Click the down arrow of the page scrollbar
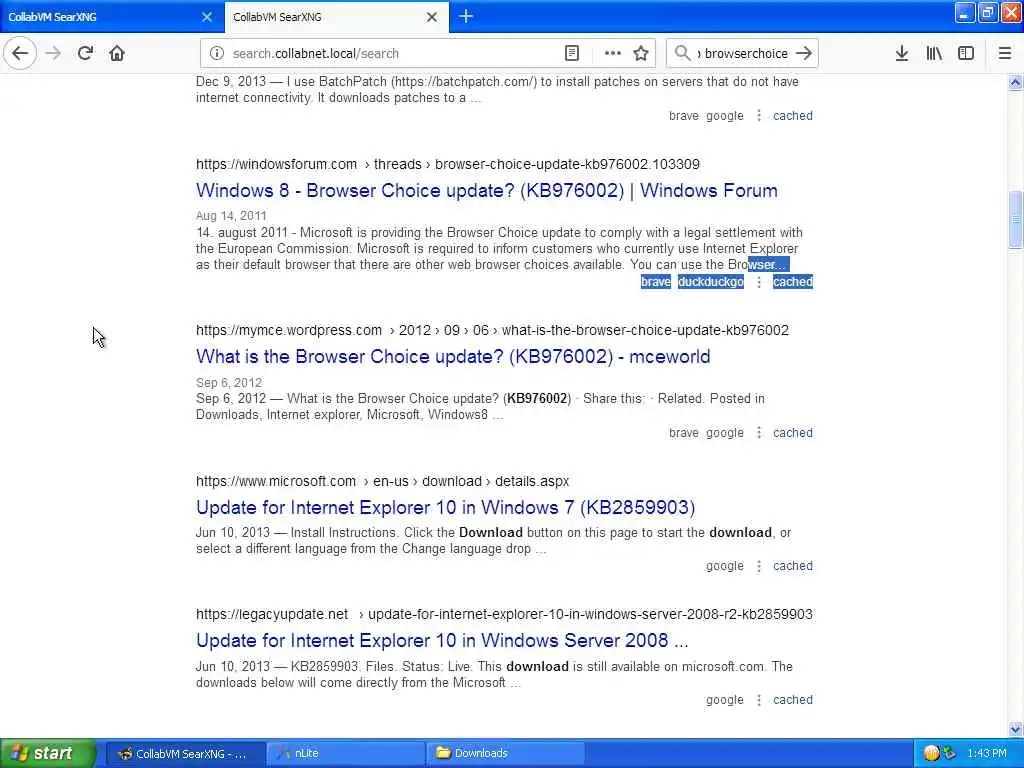This screenshot has width=1024, height=768. click(x=1016, y=729)
